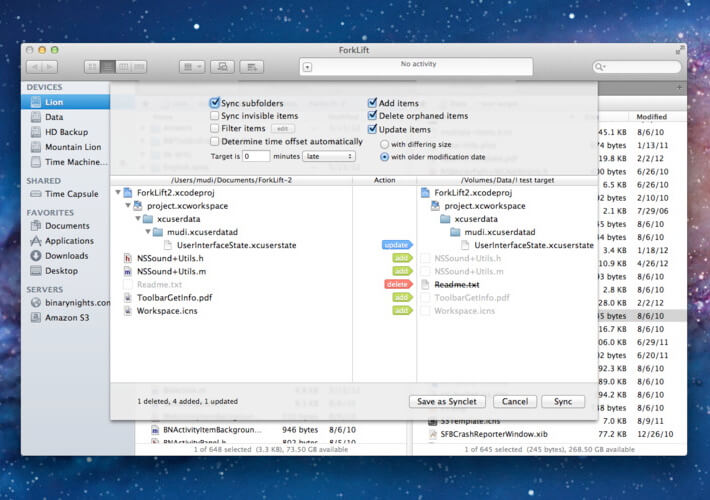Open the Documents favorite
This screenshot has height=500, width=710.
click(65, 226)
